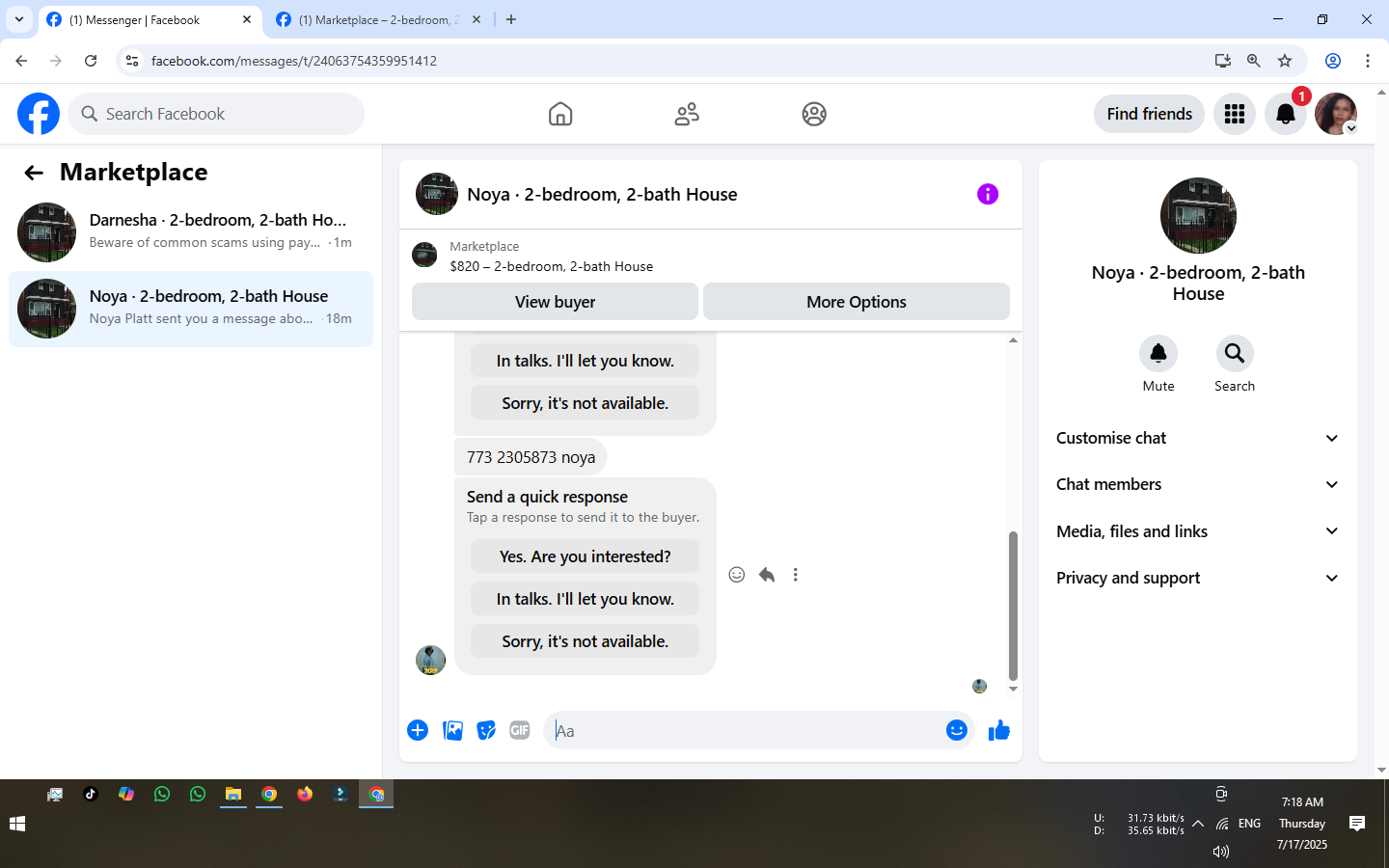1389x868 pixels.
Task: Expand Customise chat section
Action: [x=1198, y=438]
